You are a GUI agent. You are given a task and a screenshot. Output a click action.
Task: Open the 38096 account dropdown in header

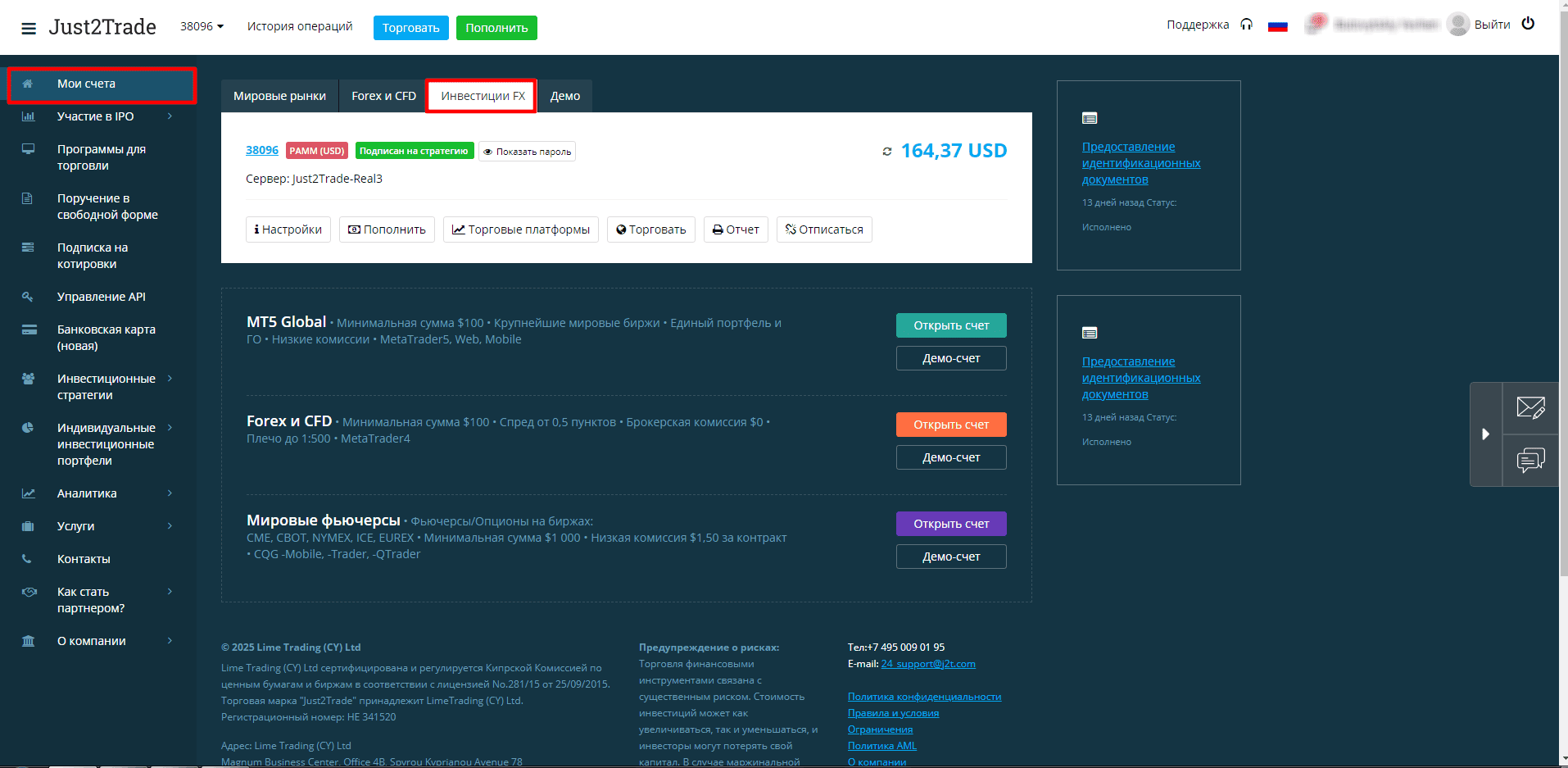(202, 26)
